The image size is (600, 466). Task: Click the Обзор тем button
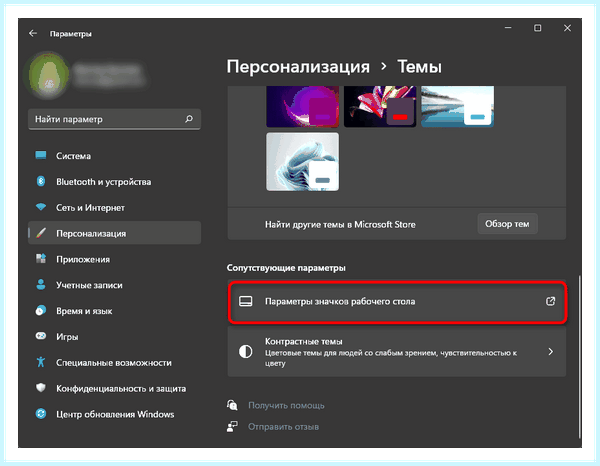507,224
